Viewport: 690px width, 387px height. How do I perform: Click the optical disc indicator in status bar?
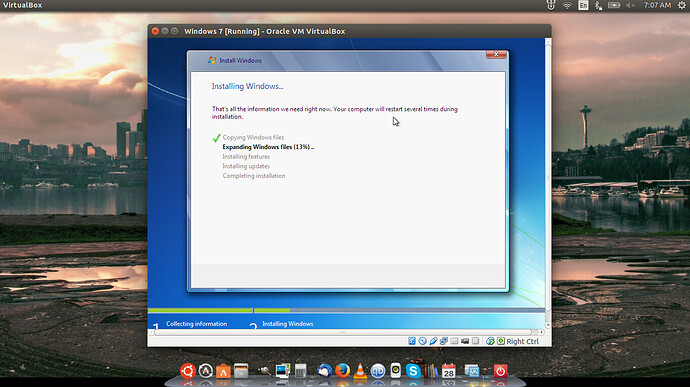(x=422, y=341)
